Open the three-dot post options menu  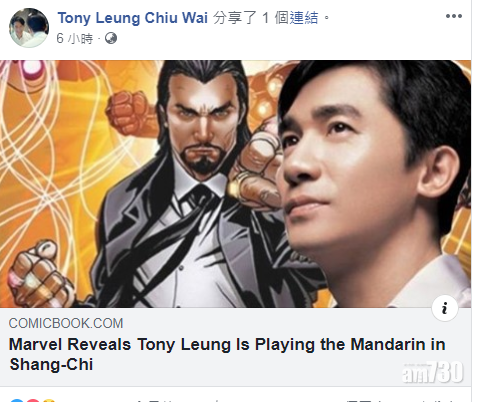[x=454, y=16]
